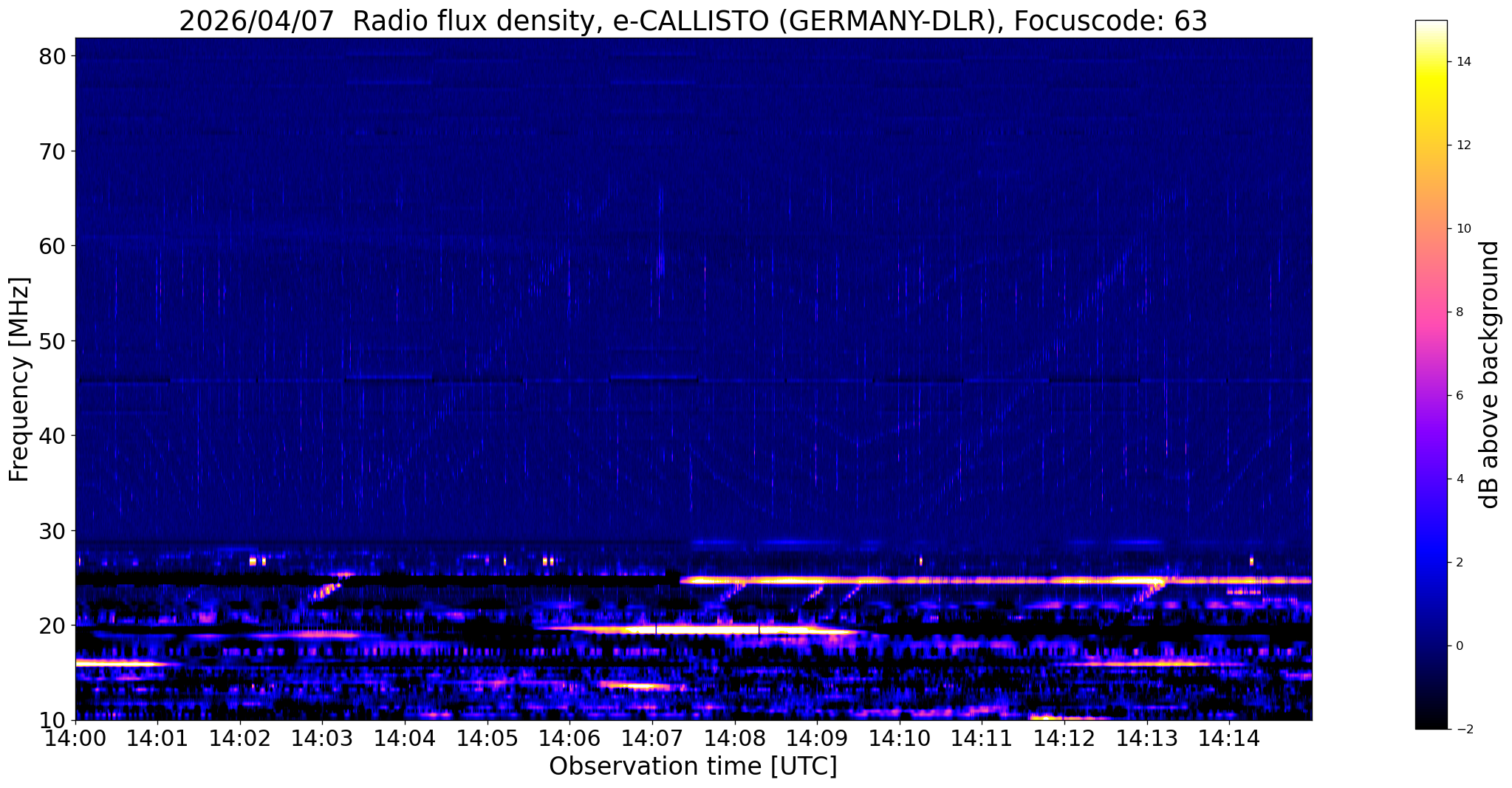Click the 10 MHz frequency tick label
1512x788 pixels.
pos(52,720)
